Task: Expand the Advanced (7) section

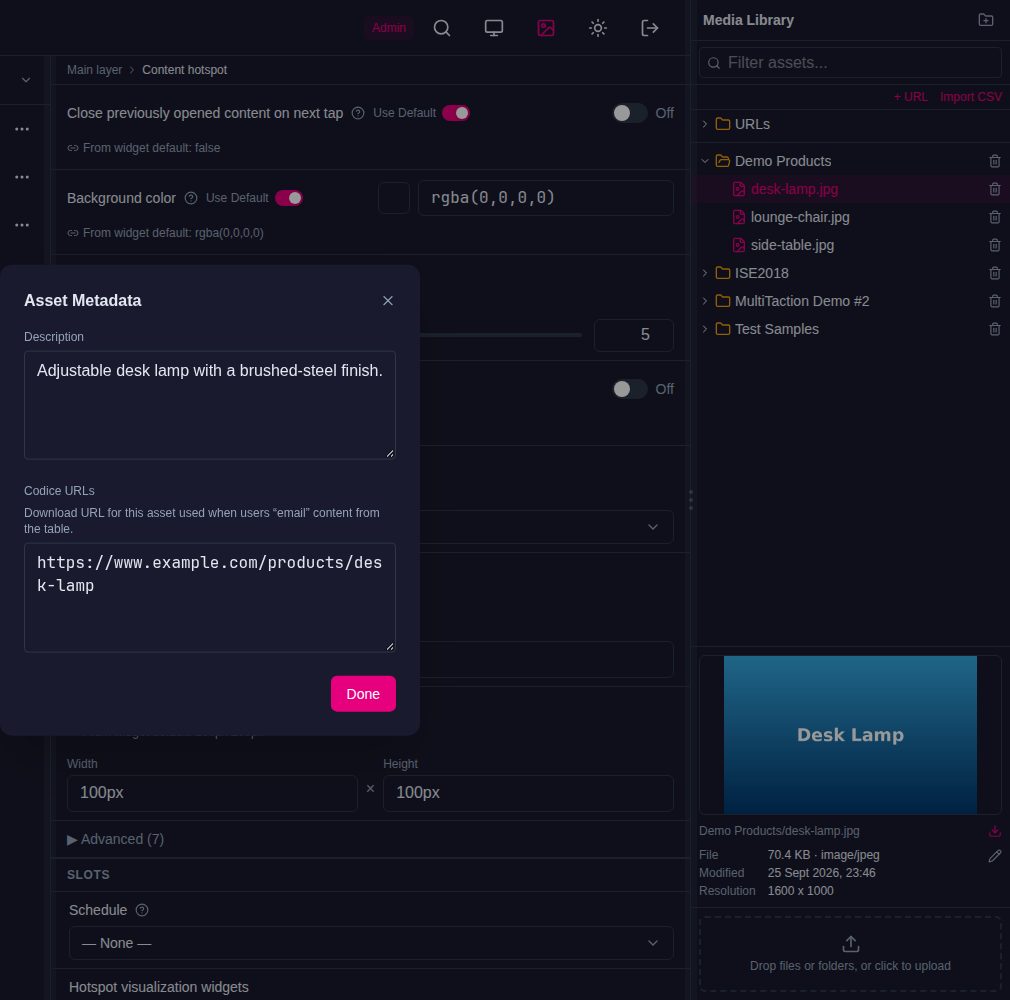Action: (115, 839)
